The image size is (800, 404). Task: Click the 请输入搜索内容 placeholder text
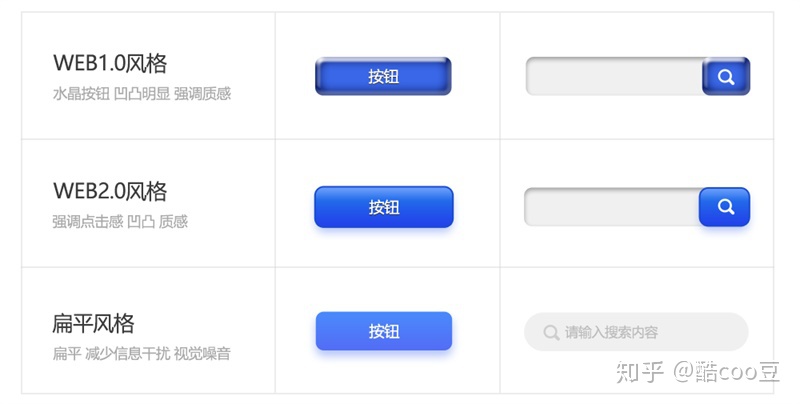click(611, 333)
